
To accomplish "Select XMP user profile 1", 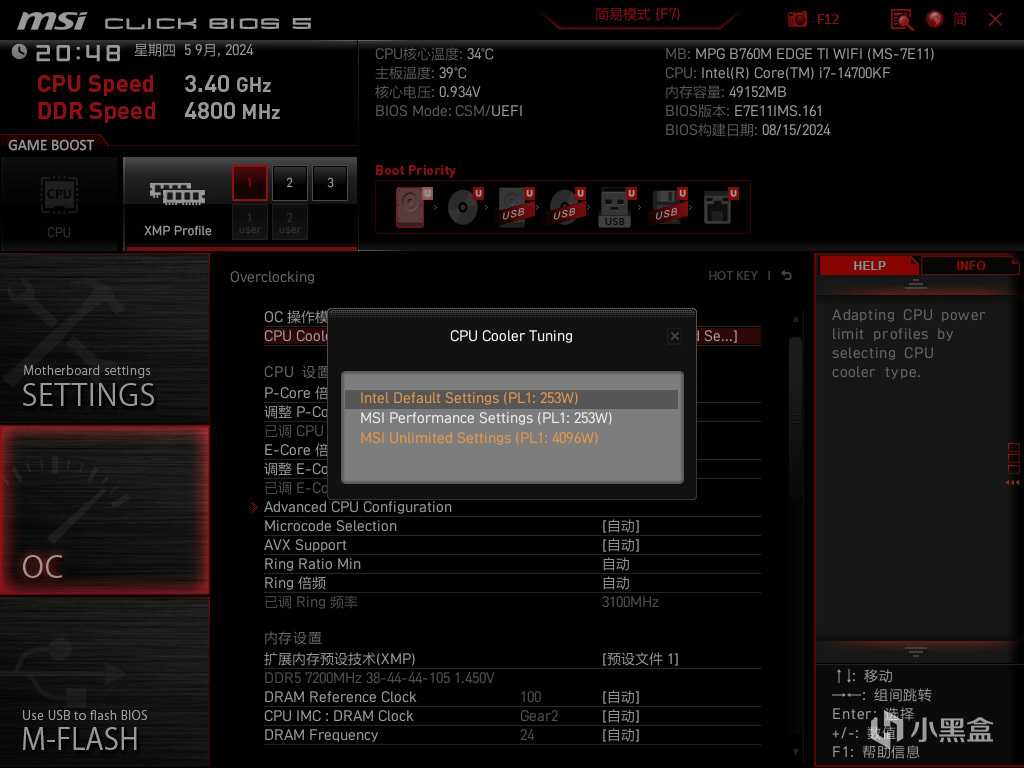I will pyautogui.click(x=249, y=222).
